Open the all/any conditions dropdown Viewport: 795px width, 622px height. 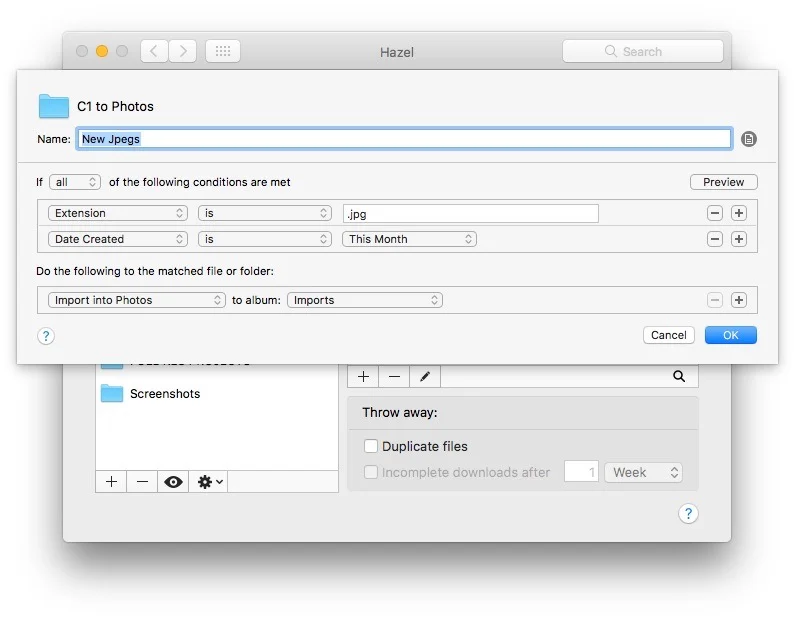click(75, 182)
